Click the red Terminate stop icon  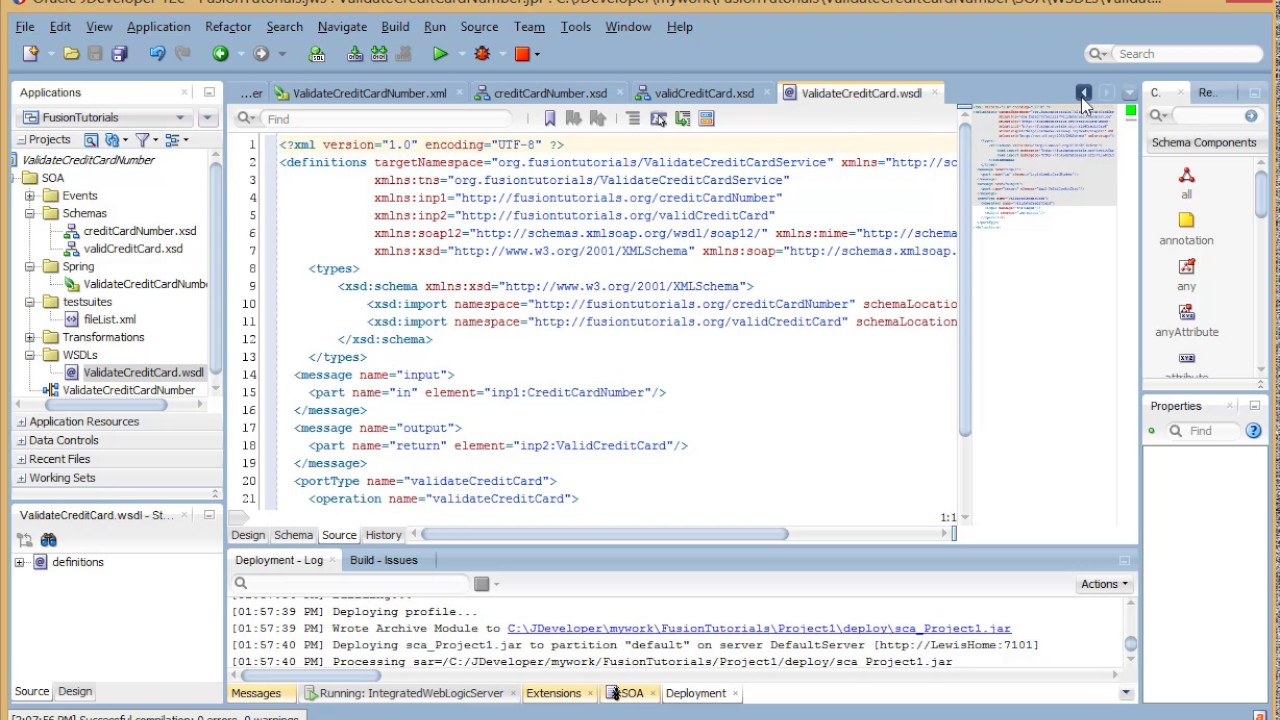tap(522, 54)
